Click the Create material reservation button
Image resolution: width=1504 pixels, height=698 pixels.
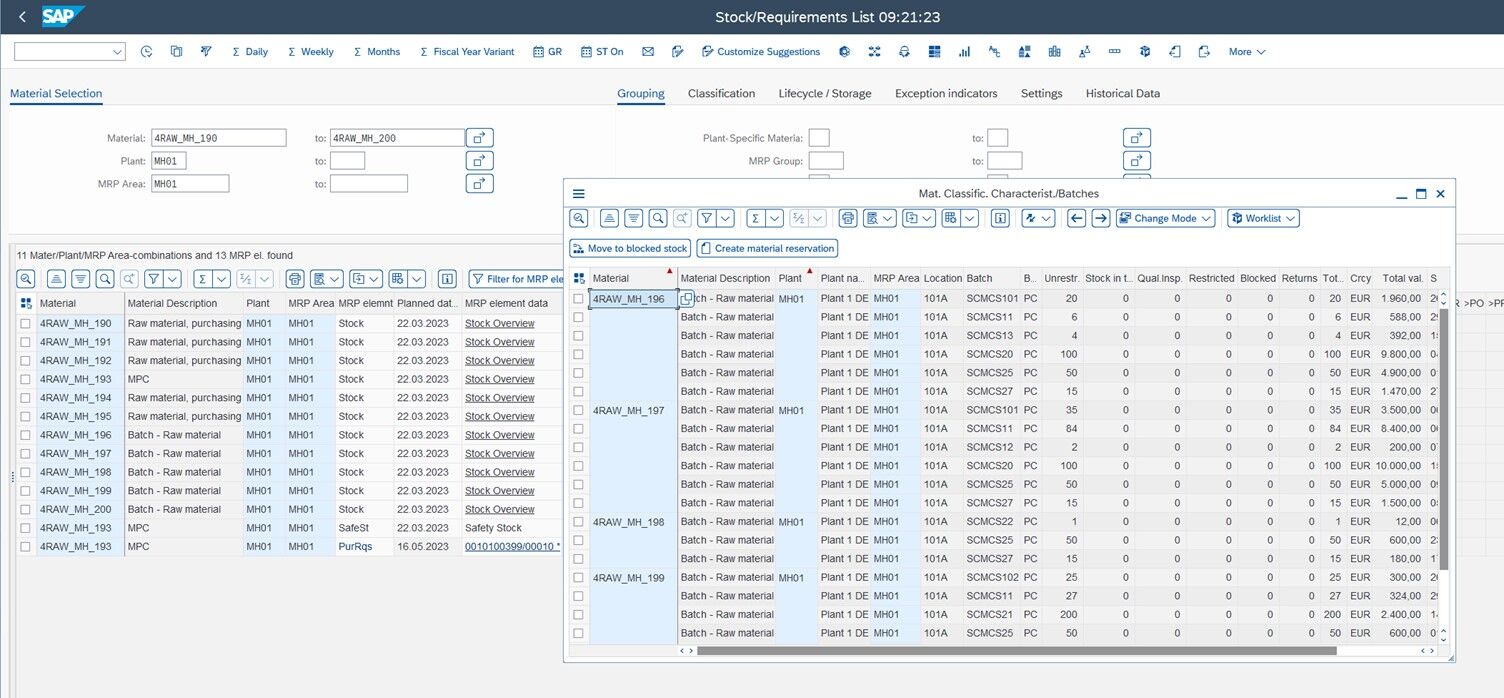(767, 248)
